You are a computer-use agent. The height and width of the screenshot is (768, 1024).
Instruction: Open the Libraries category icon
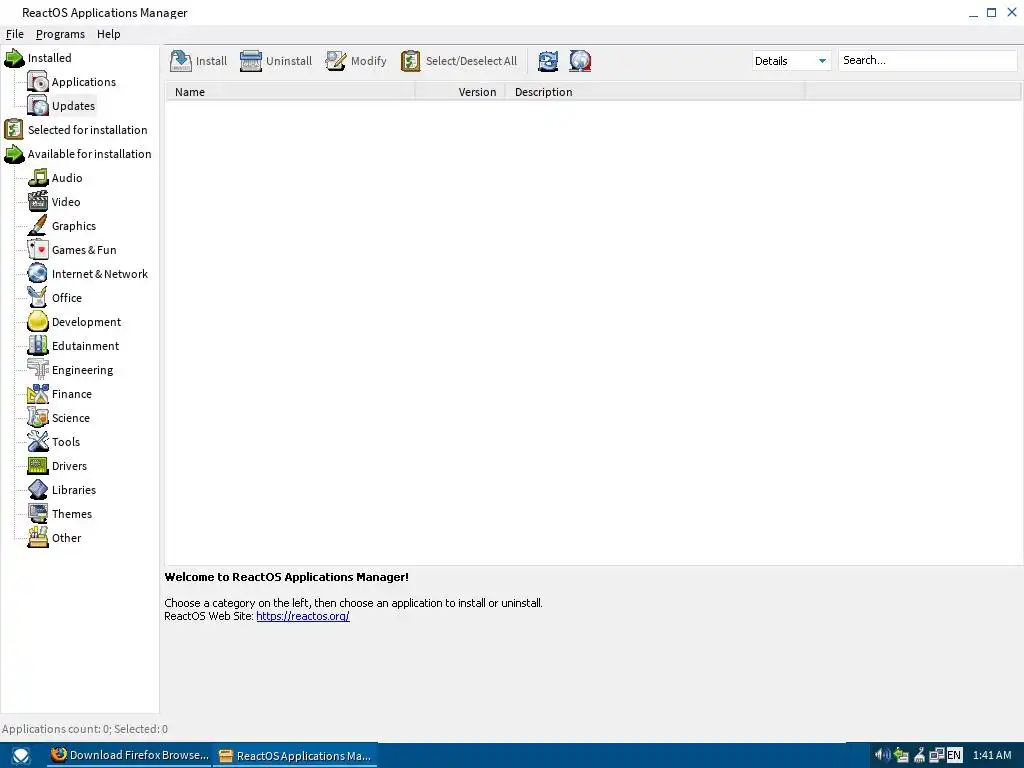38,490
